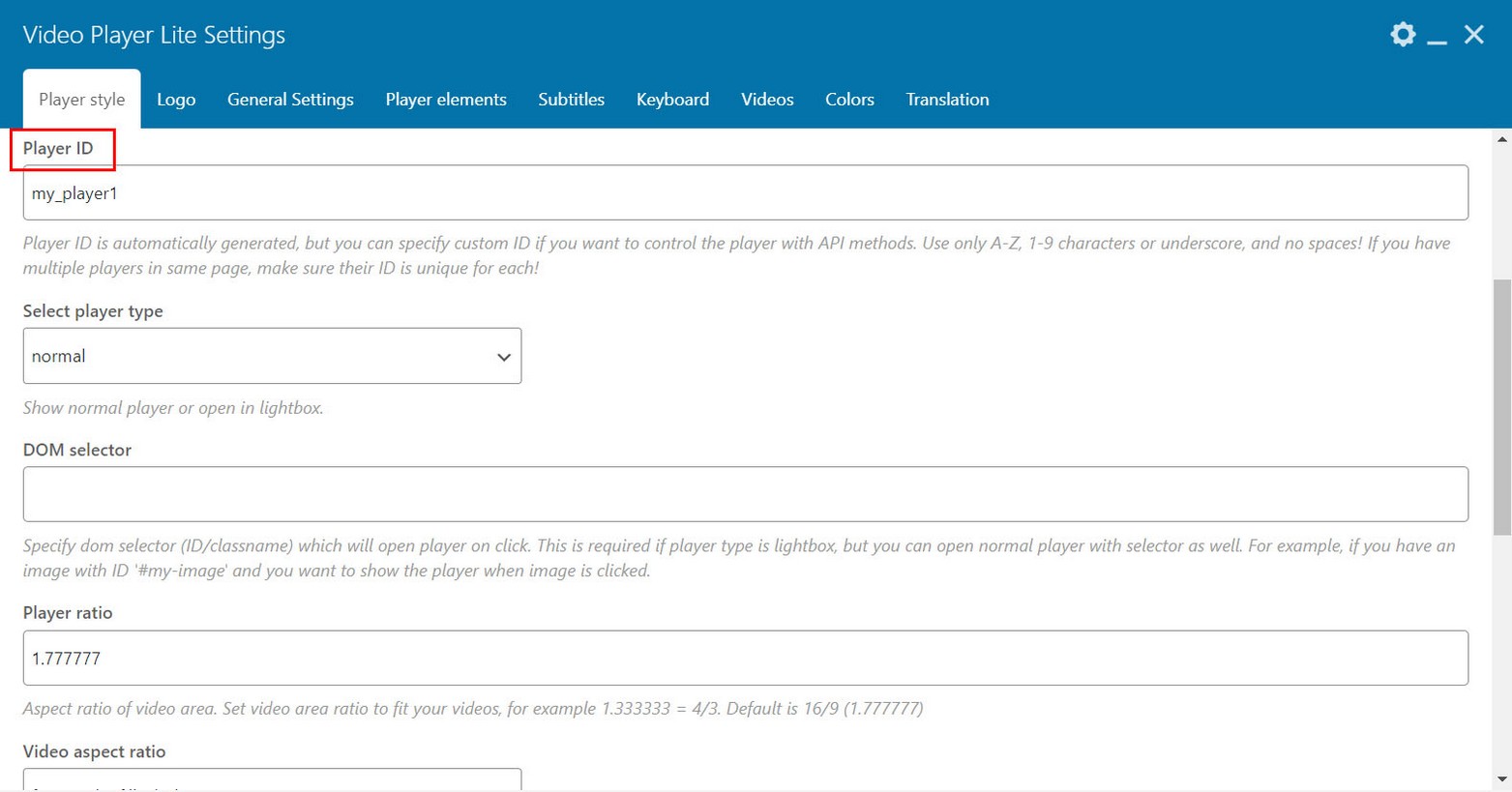
Task: Click into the Player ID text field
Action: (745, 192)
